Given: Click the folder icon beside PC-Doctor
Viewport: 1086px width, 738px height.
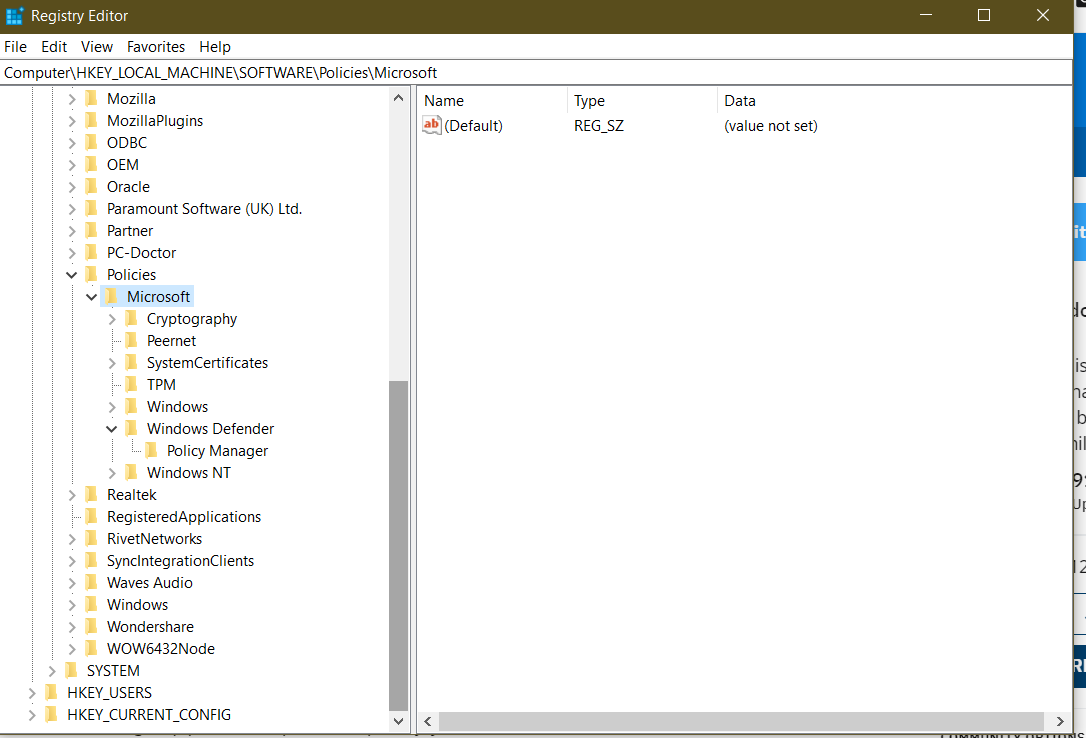Looking at the screenshot, I should [91, 253].
